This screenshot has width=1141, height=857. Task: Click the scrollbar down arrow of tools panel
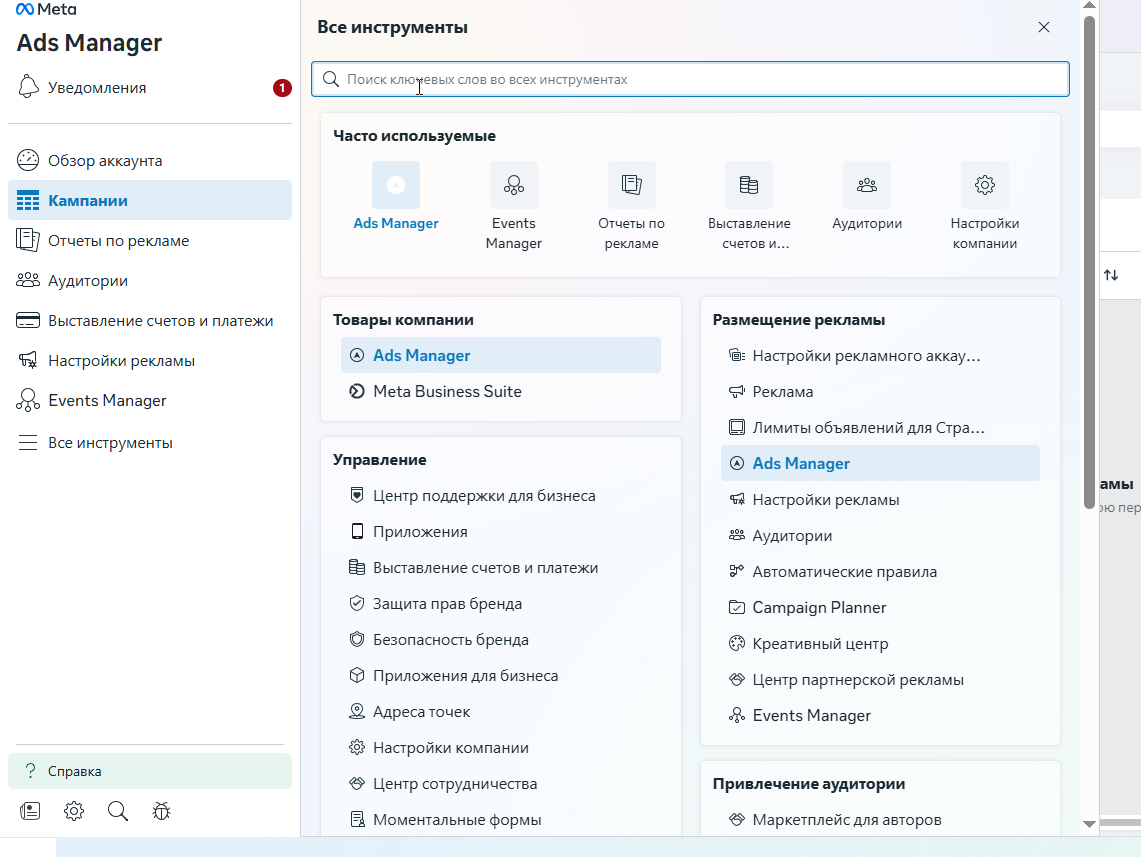click(x=1089, y=824)
